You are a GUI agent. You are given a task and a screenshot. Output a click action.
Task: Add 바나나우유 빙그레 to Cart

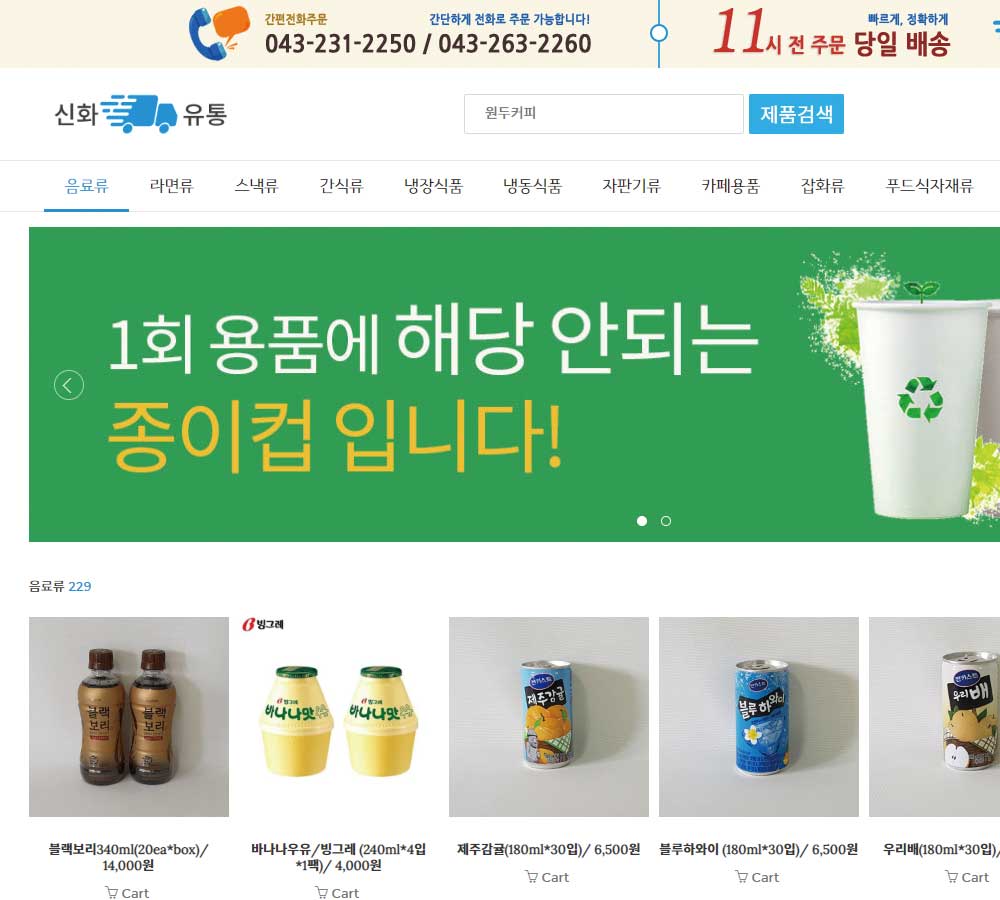pyautogui.click(x=337, y=892)
